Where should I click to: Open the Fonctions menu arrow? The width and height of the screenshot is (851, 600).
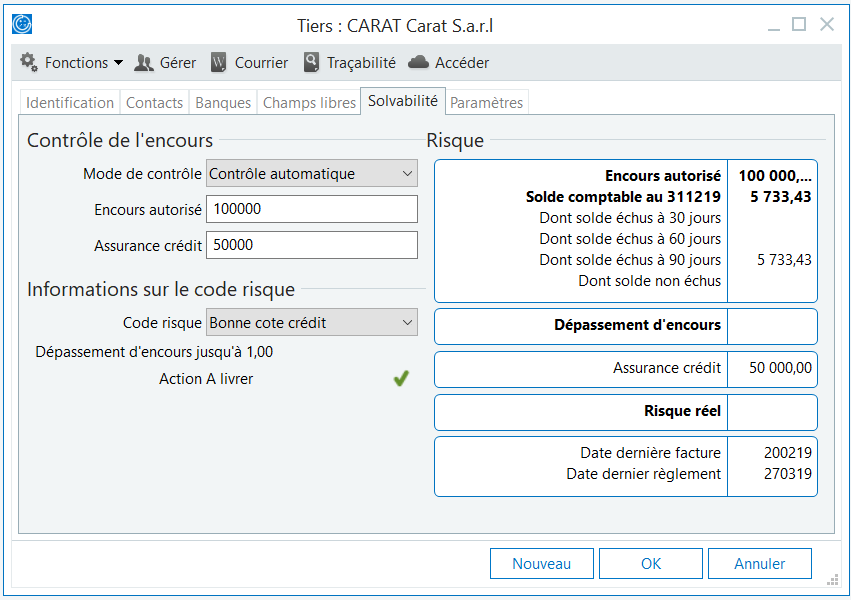[x=118, y=63]
